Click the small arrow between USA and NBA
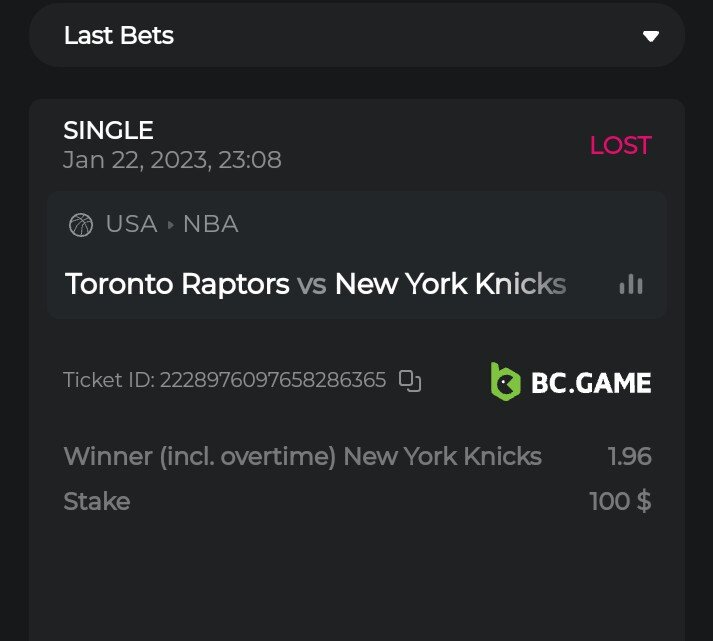 click(x=170, y=225)
